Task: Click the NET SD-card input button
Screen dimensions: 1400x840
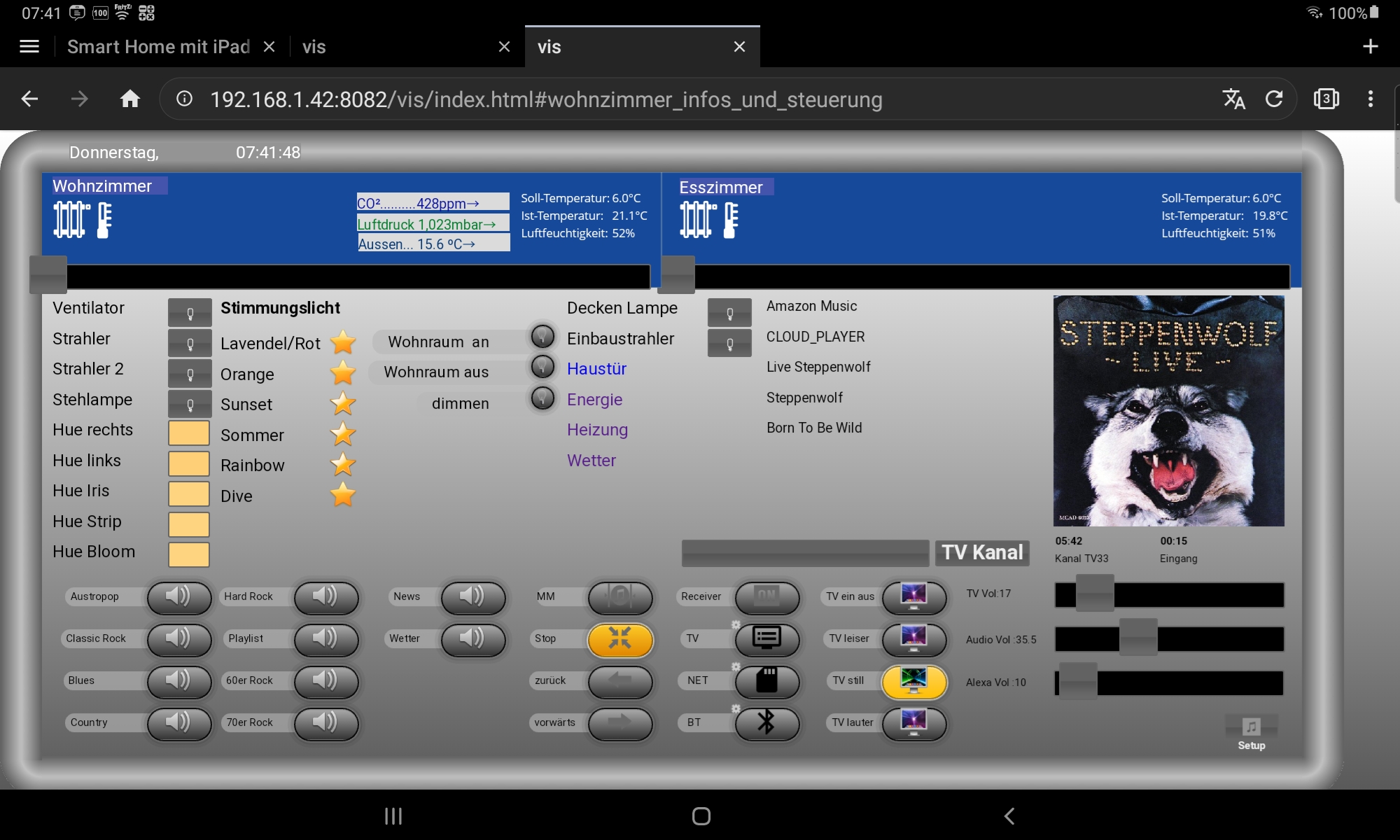Action: [767, 680]
